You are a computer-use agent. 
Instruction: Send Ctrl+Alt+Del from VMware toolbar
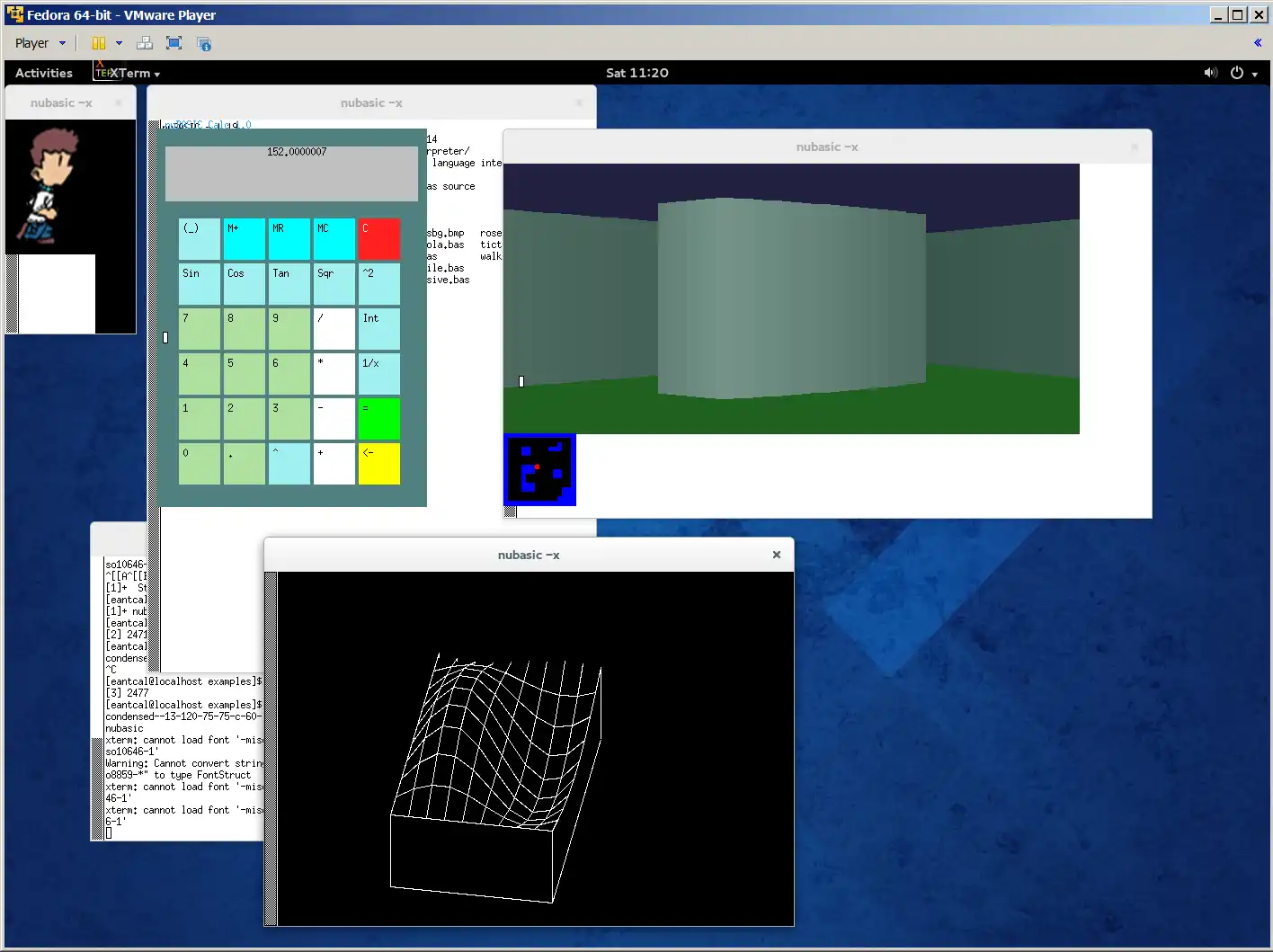145,43
